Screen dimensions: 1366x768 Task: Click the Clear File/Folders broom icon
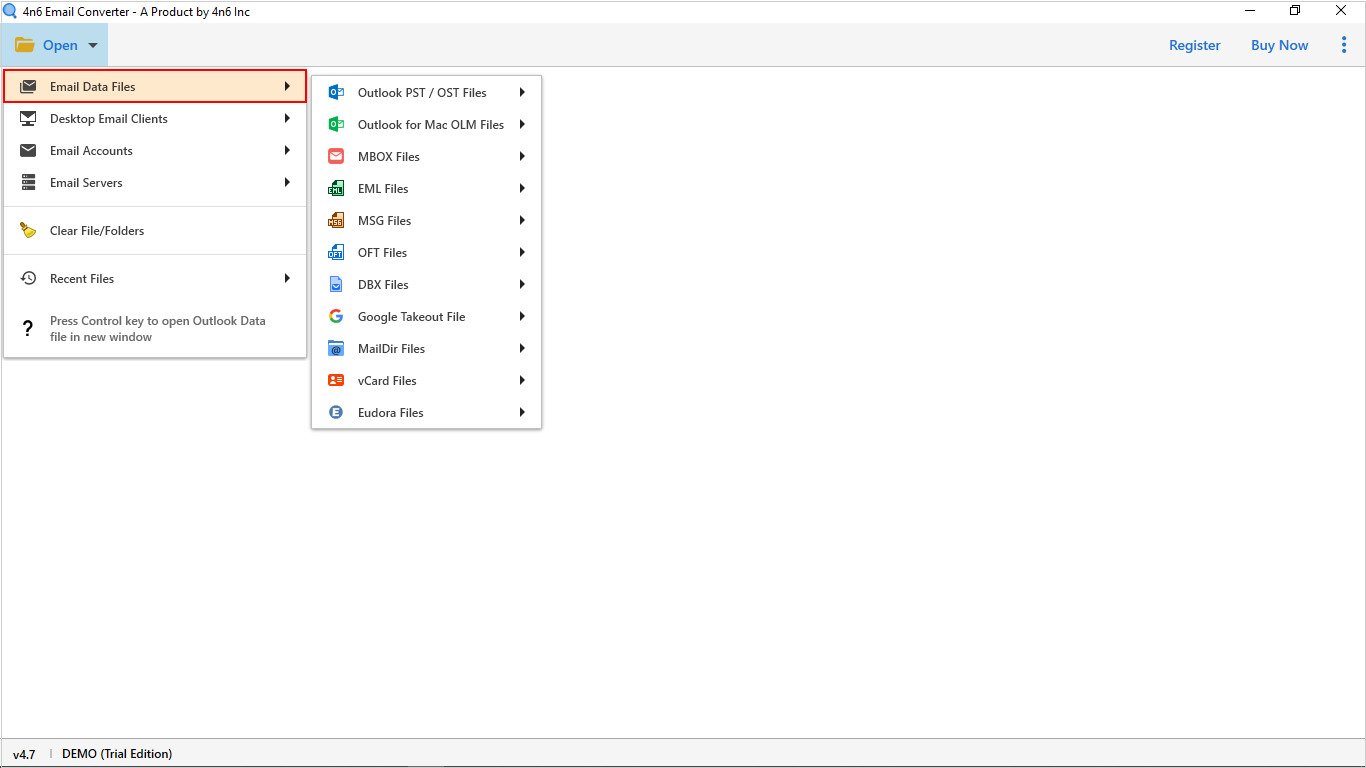pos(29,231)
